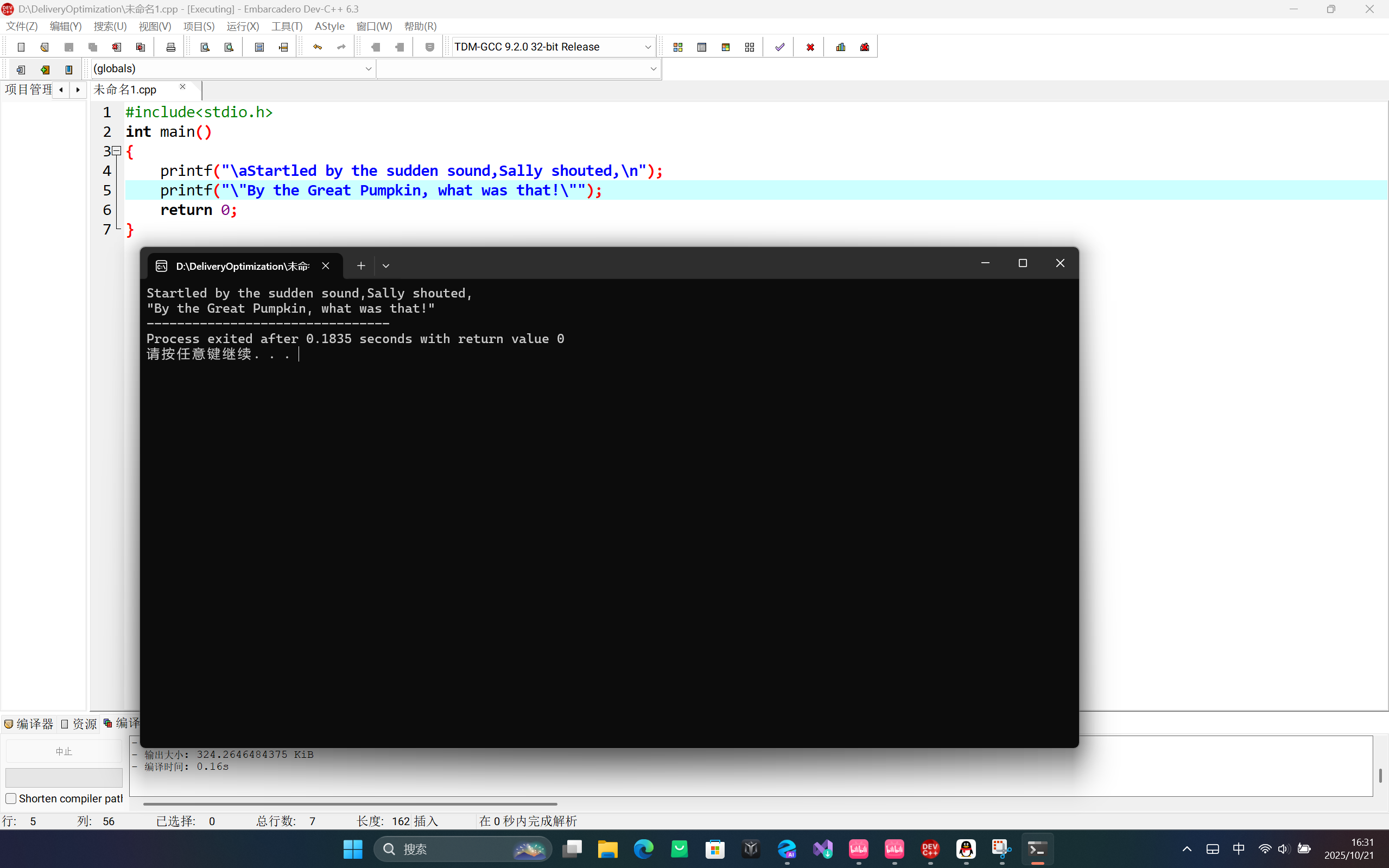Open the TDM-GCC compiler set dropdown
Image resolution: width=1389 pixels, height=868 pixels.
coord(648,47)
